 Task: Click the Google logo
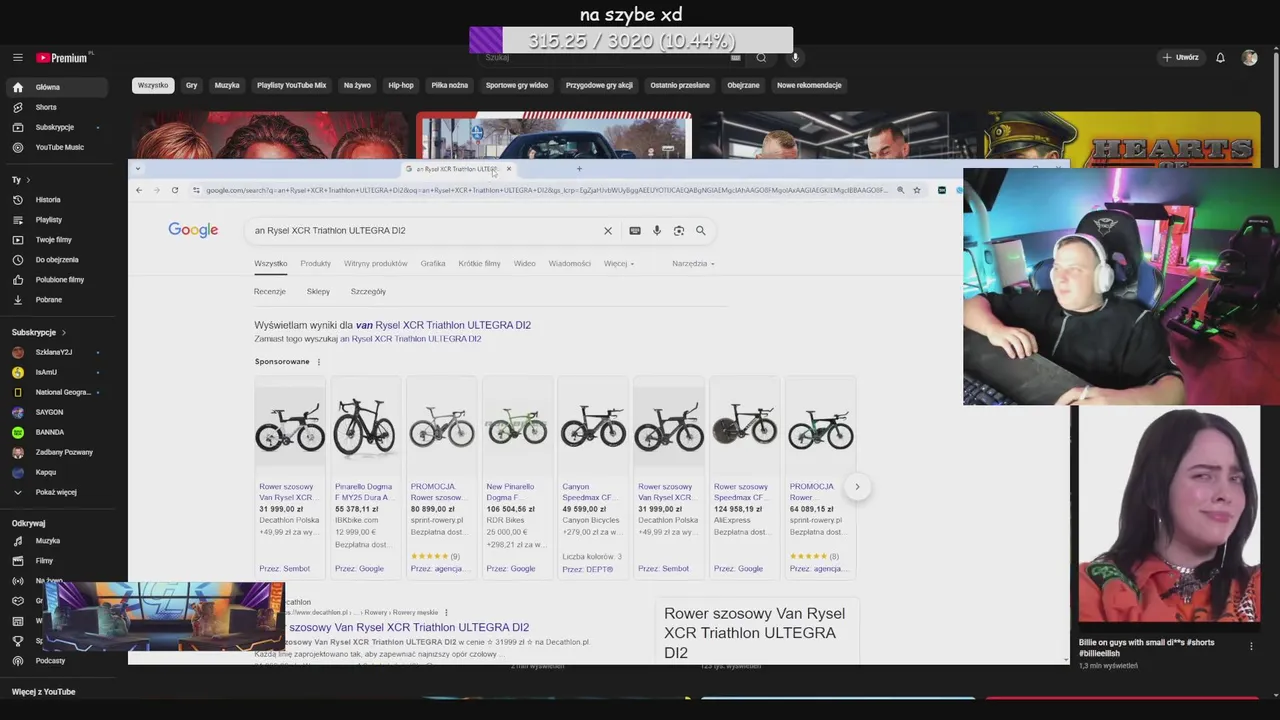point(193,230)
